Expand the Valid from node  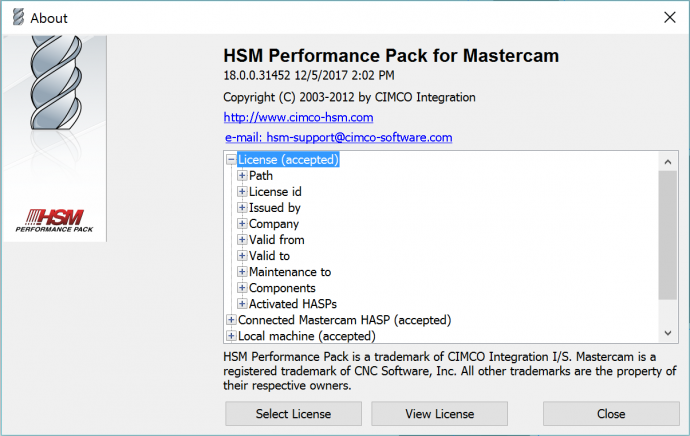[242, 240]
